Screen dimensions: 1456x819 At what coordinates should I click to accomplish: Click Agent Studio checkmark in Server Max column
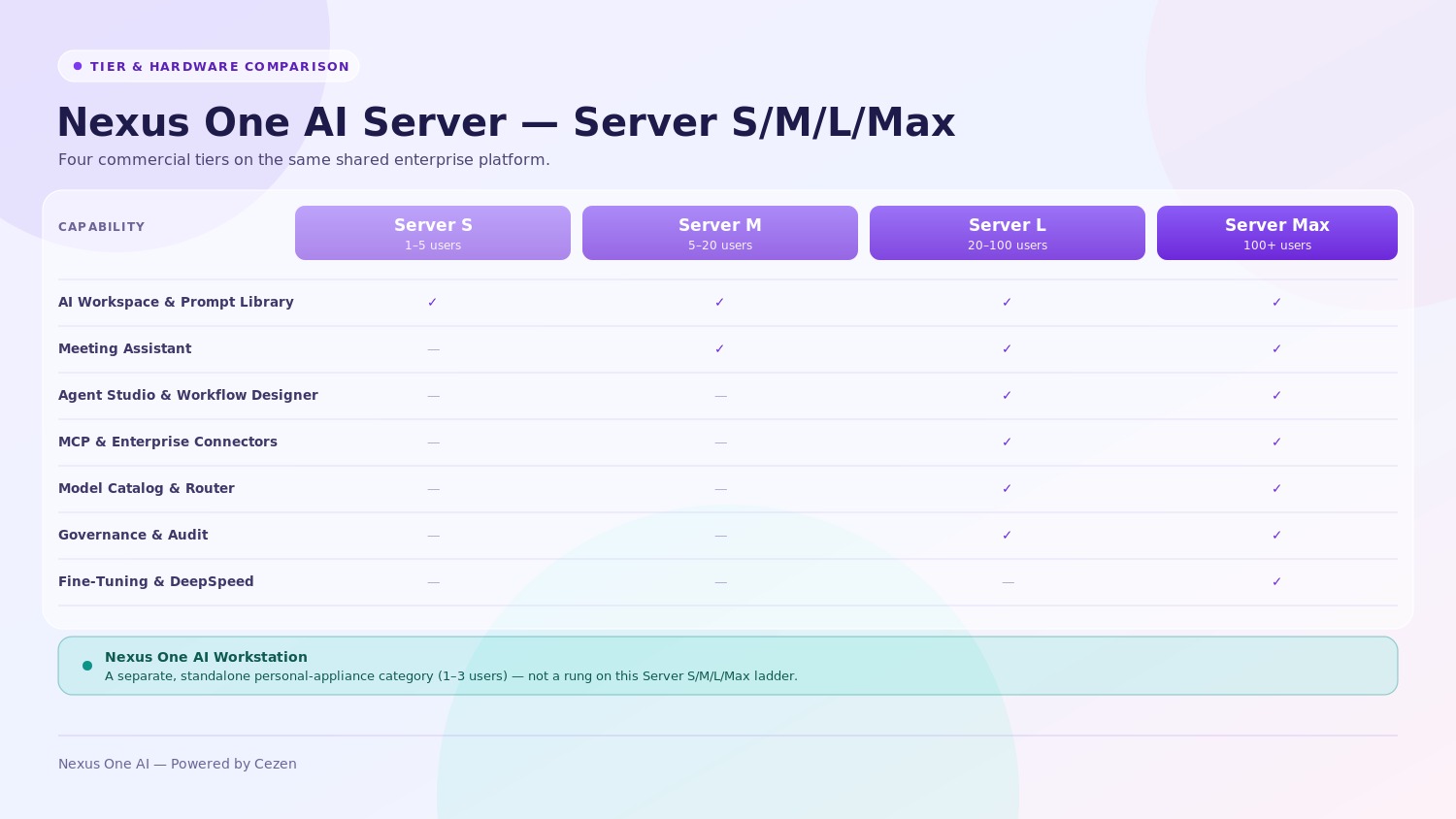point(1277,395)
